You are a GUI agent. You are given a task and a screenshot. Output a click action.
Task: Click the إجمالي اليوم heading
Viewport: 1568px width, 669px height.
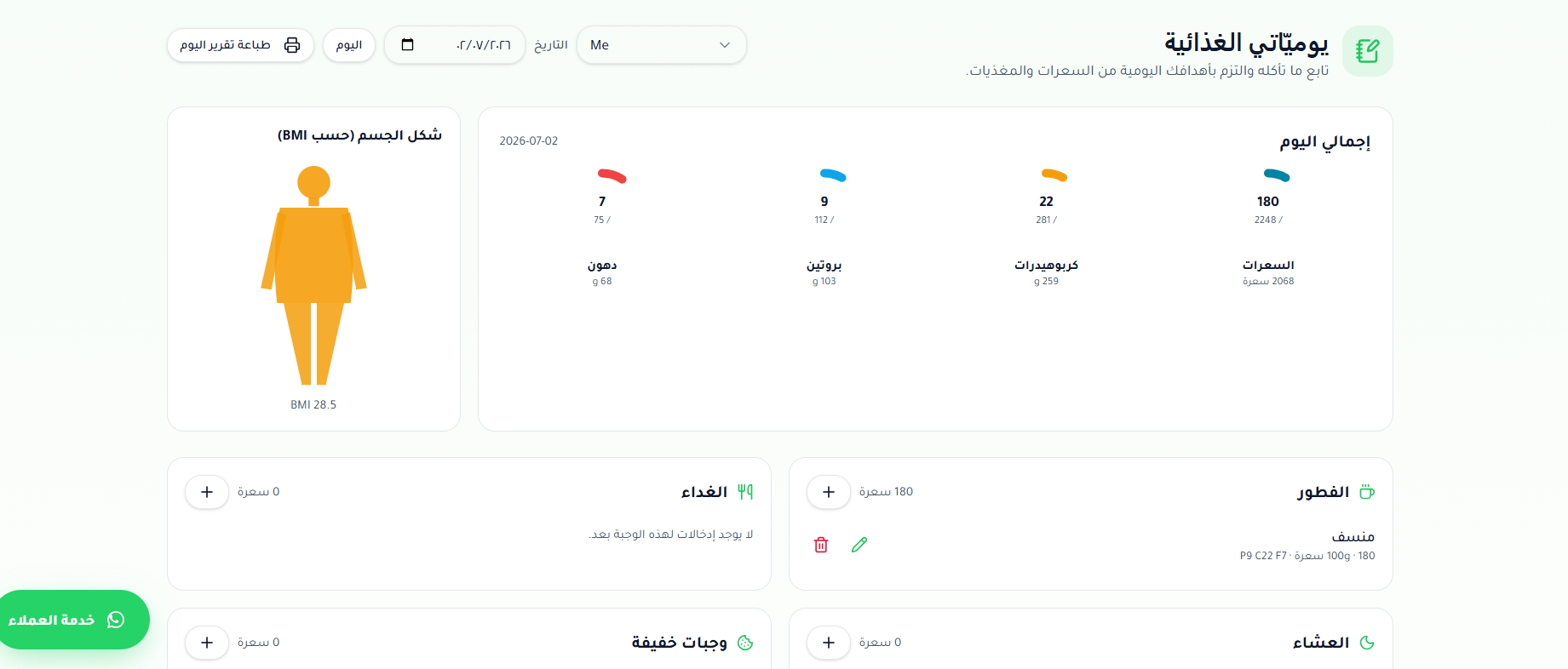[x=1325, y=141]
